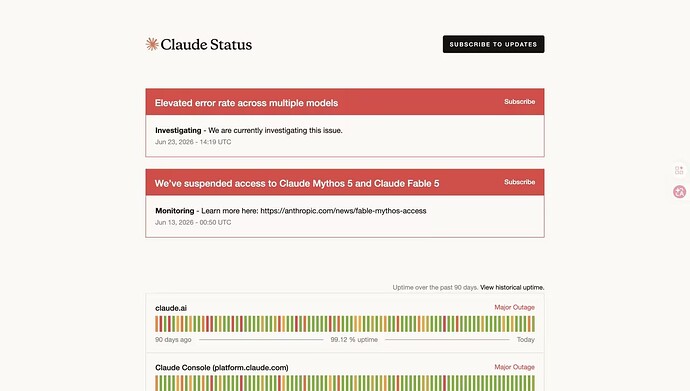Click the Subscribe to Updates button
The height and width of the screenshot is (391, 690).
493,44
